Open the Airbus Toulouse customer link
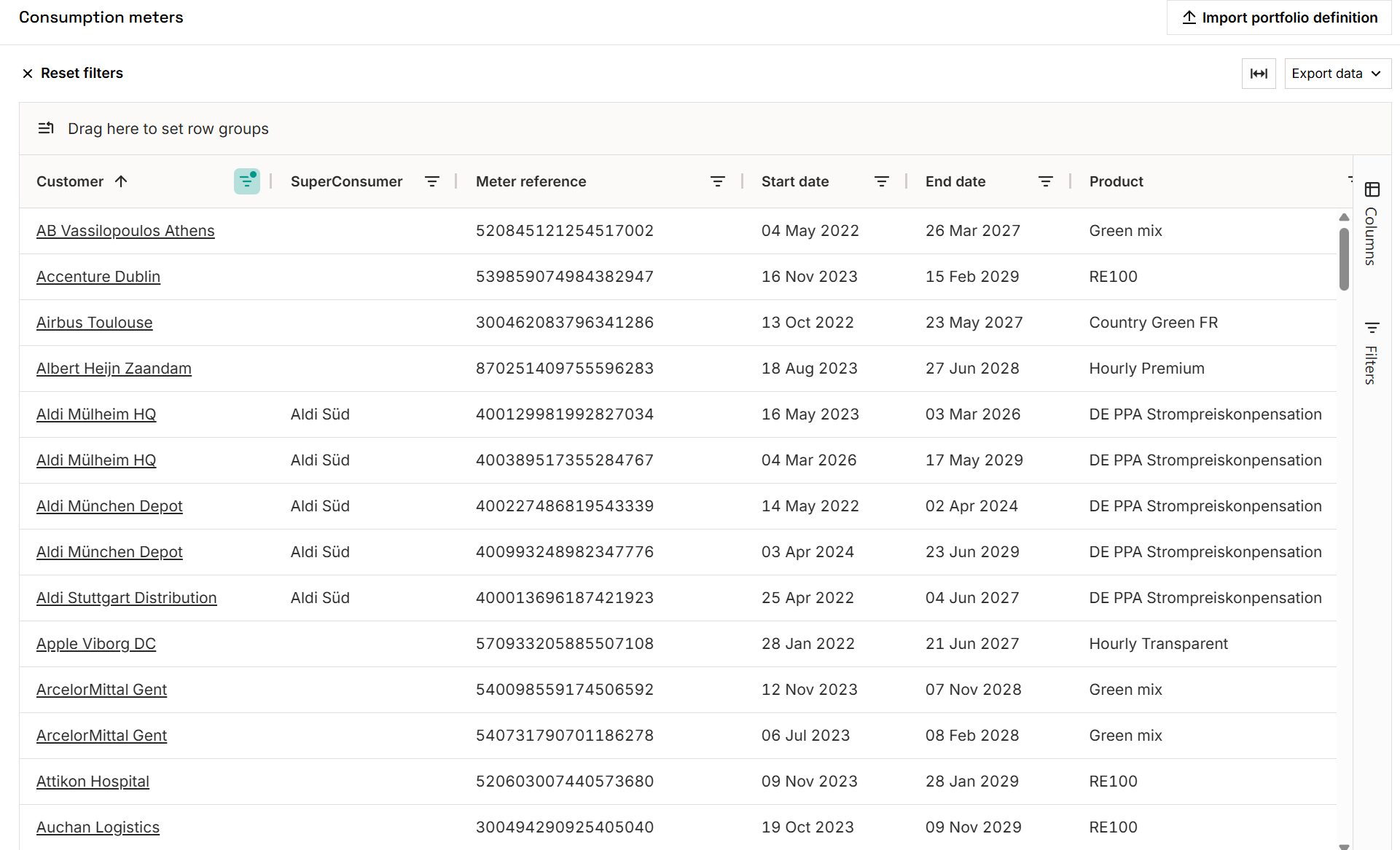Viewport: 1400px width, 850px height. [x=95, y=323]
